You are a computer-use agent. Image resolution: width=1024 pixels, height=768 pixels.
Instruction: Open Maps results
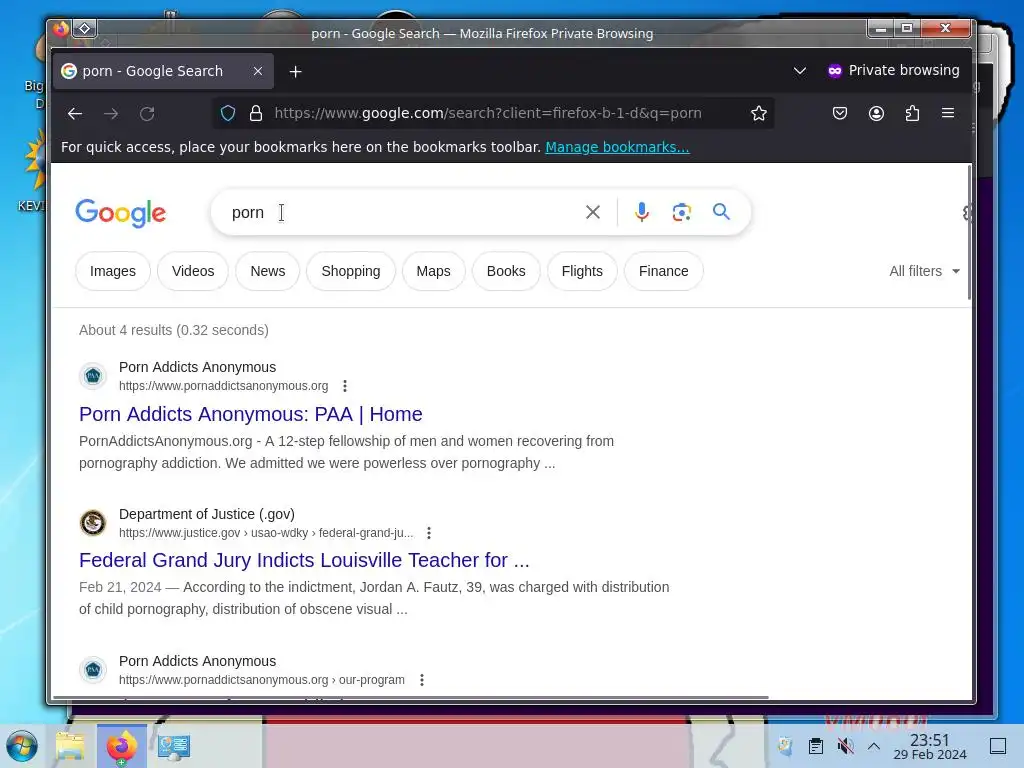click(x=434, y=271)
